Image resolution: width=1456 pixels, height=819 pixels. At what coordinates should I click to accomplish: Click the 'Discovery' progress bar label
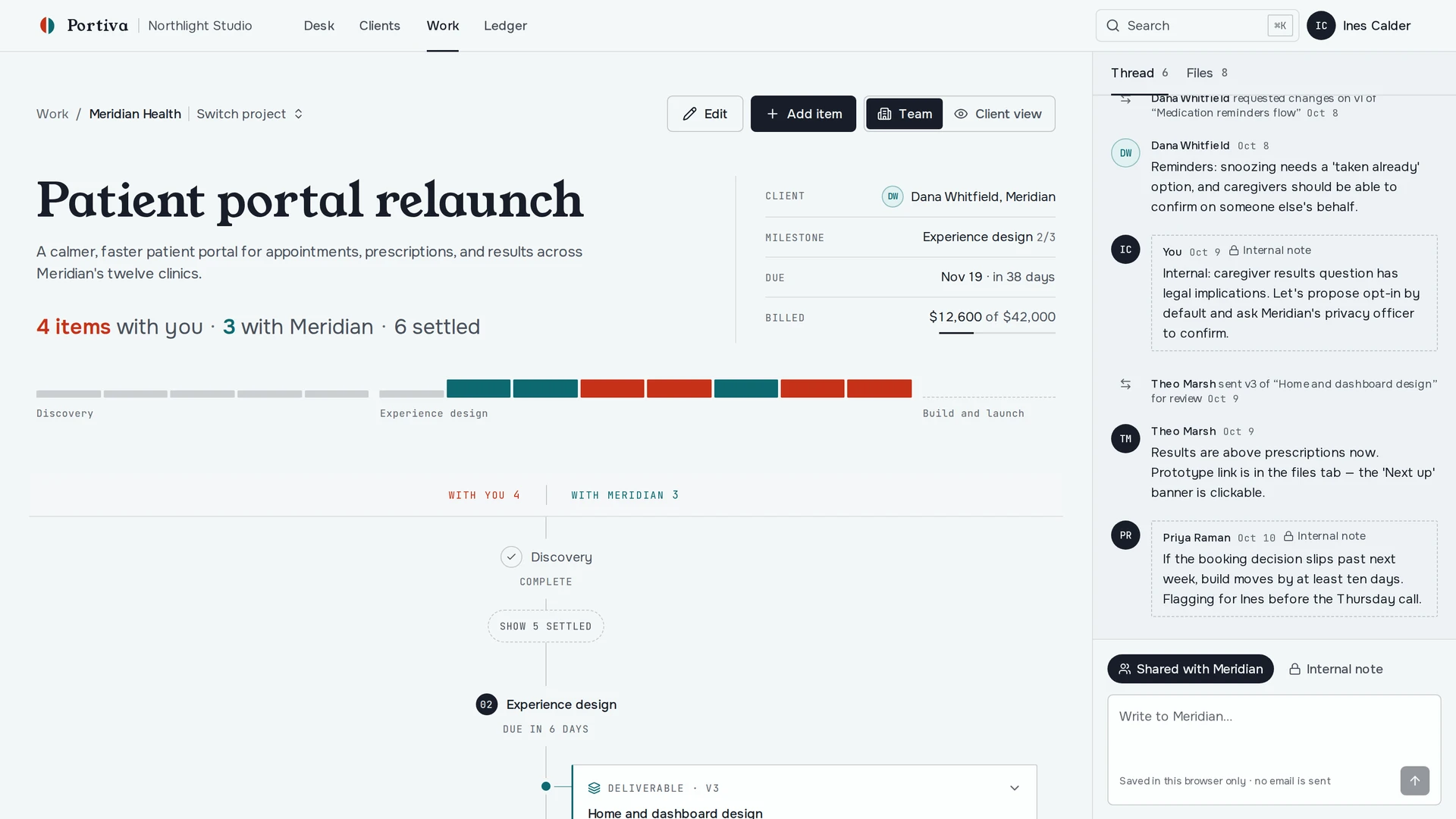click(x=64, y=413)
